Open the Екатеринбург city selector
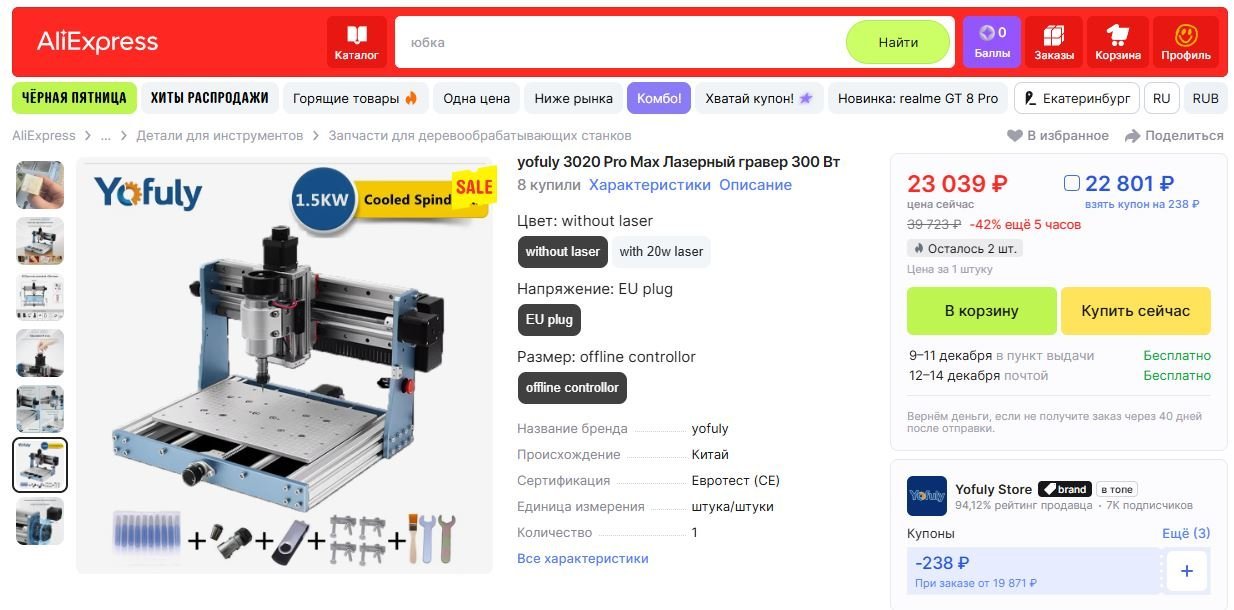The image size is (1234, 610). pyautogui.click(x=1077, y=98)
